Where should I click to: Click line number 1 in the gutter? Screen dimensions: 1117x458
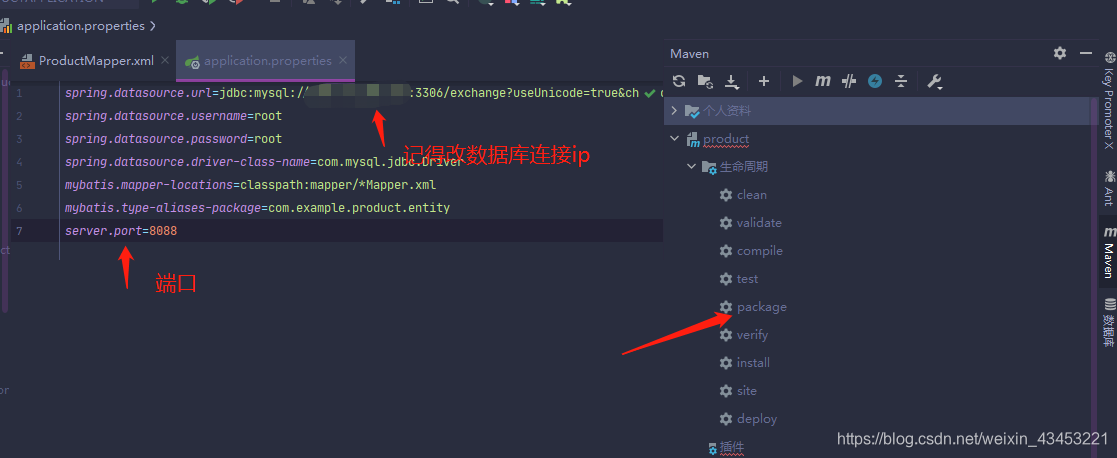[x=19, y=93]
